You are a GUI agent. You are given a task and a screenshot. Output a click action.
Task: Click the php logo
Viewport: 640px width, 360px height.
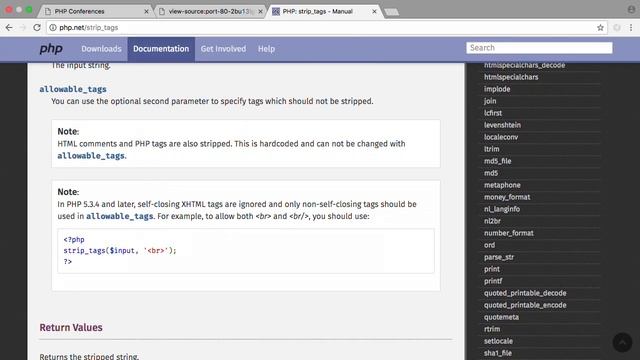point(51,49)
